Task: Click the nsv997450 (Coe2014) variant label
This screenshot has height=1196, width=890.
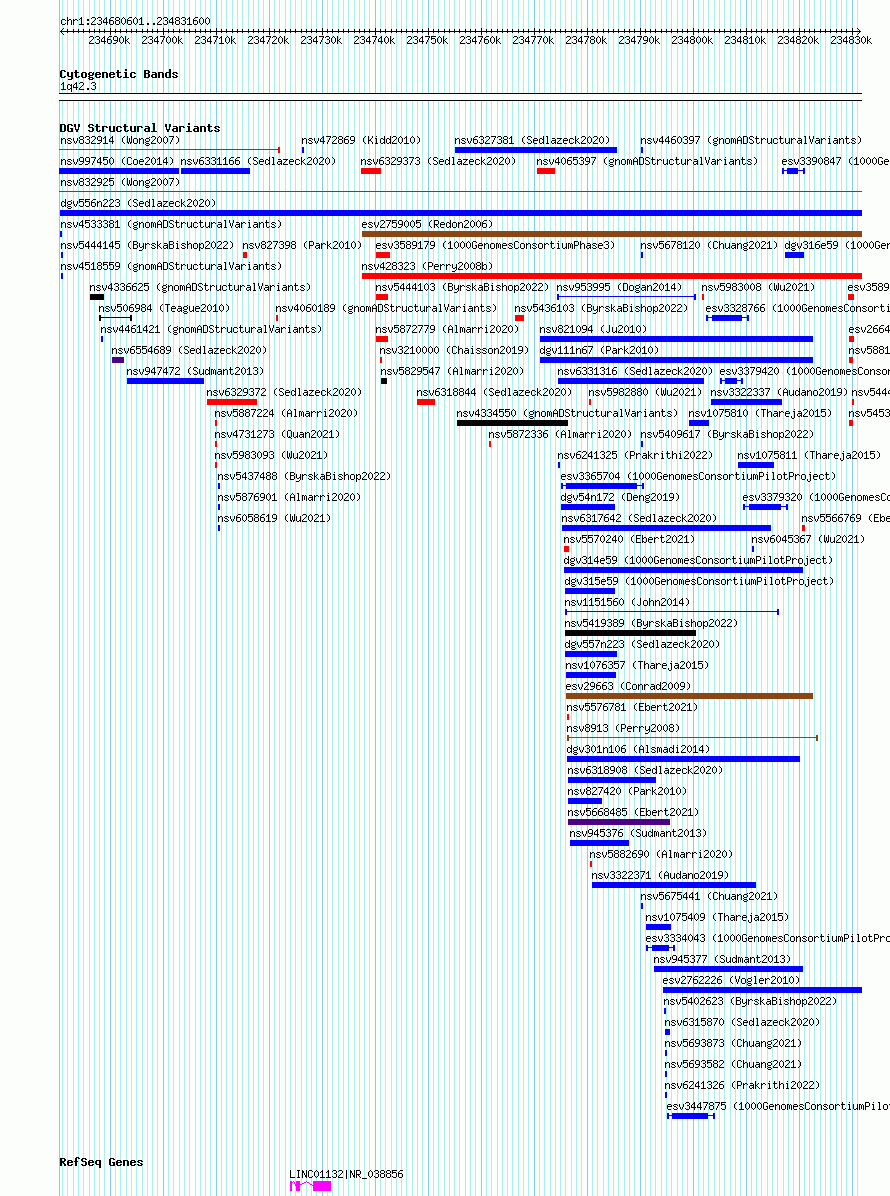Action: click(x=117, y=161)
